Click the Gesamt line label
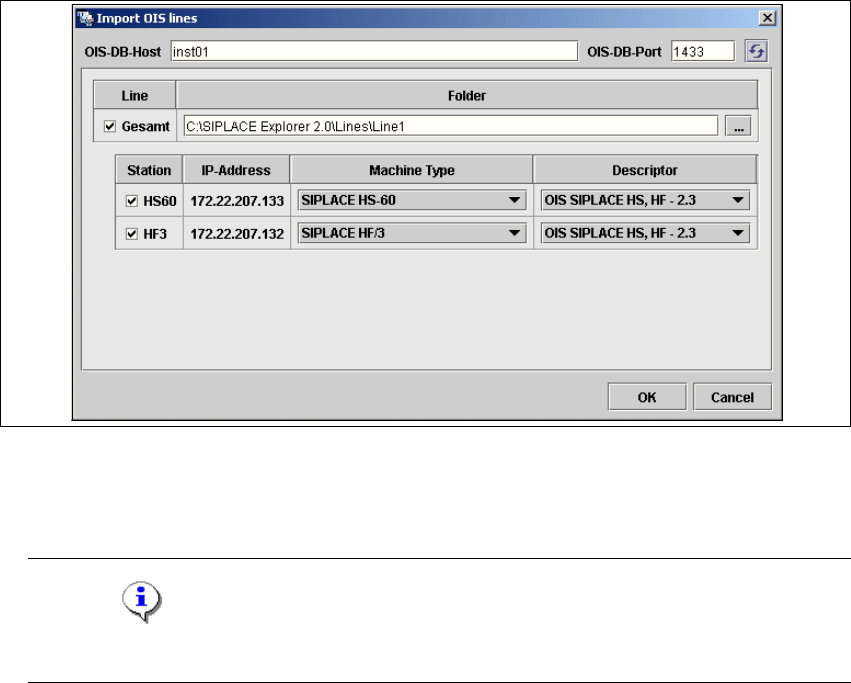This screenshot has height=683, width=851. pos(145,127)
